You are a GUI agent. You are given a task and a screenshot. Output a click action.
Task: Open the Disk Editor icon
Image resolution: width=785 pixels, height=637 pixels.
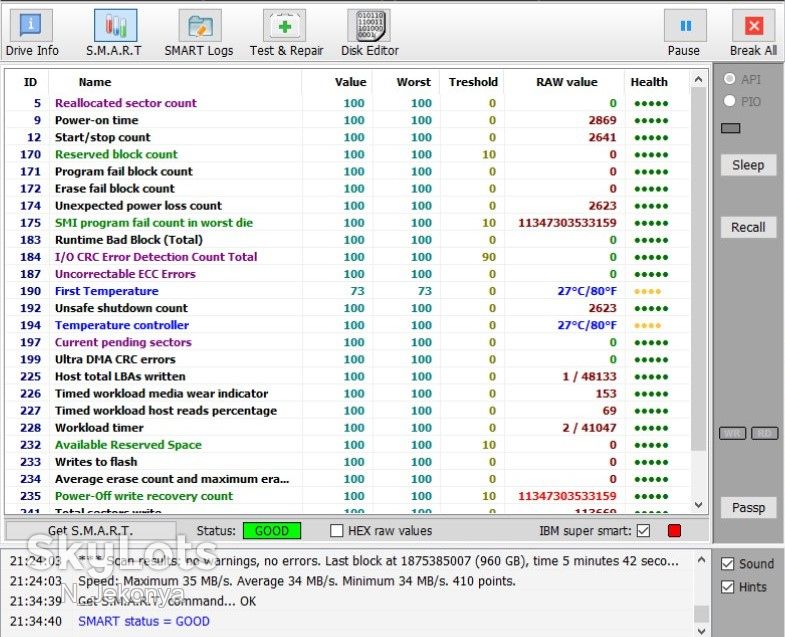pyautogui.click(x=369, y=26)
